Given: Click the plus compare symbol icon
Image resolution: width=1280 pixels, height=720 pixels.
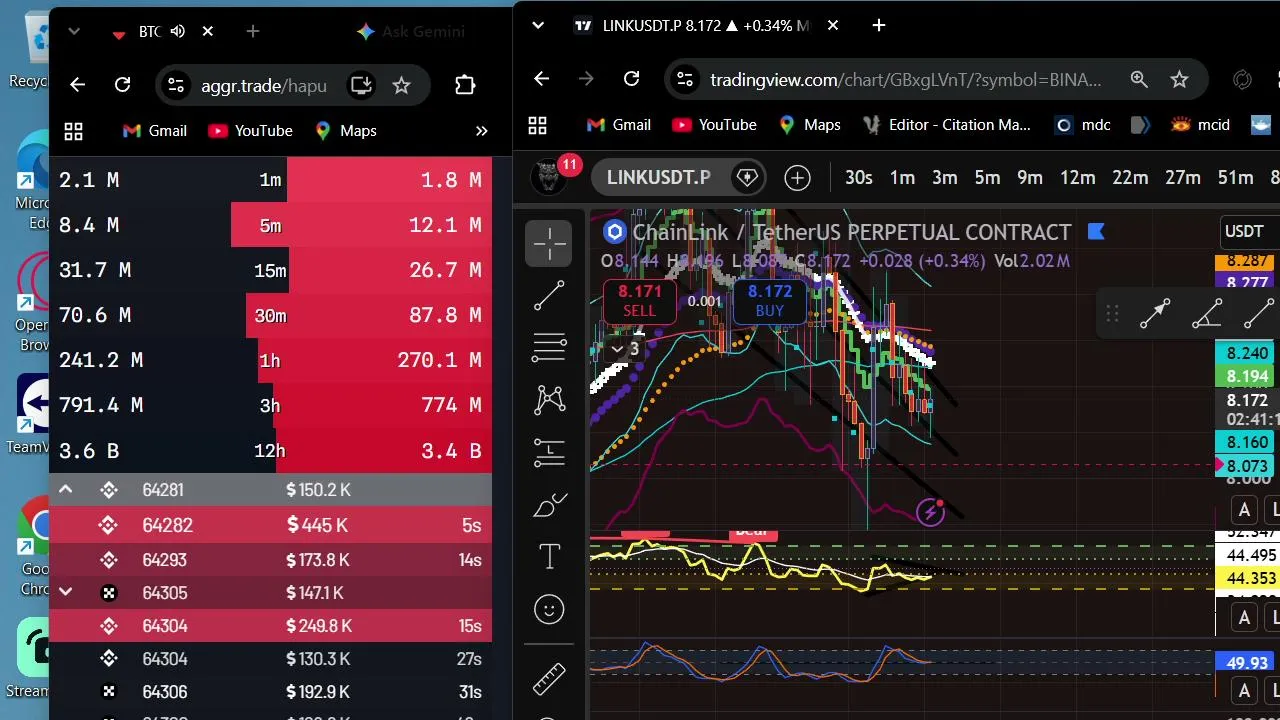Looking at the screenshot, I should (797, 178).
